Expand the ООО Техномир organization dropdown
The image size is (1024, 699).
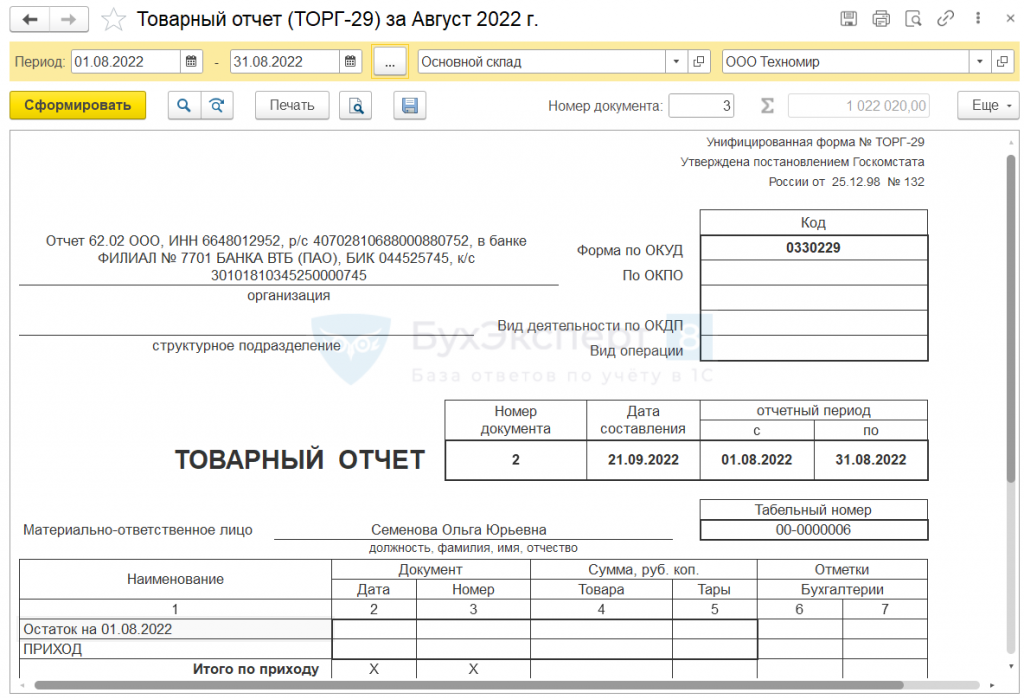pyautogui.click(x=980, y=61)
